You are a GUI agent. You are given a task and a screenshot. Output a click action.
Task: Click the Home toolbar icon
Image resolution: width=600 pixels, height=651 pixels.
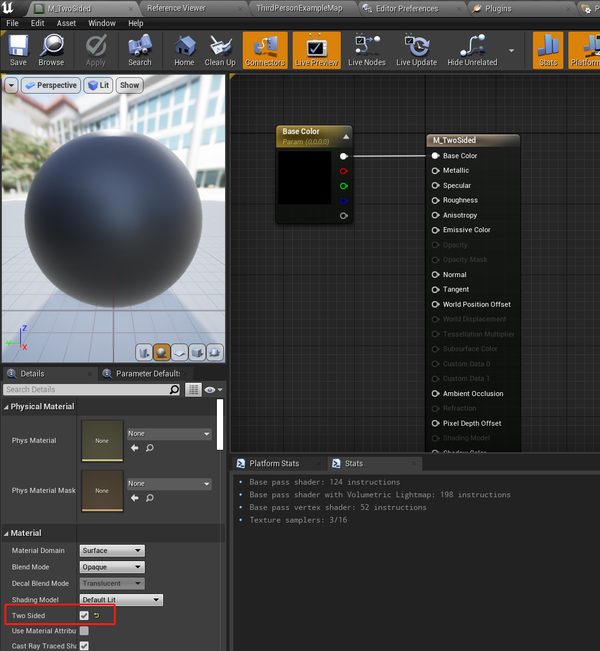click(184, 50)
